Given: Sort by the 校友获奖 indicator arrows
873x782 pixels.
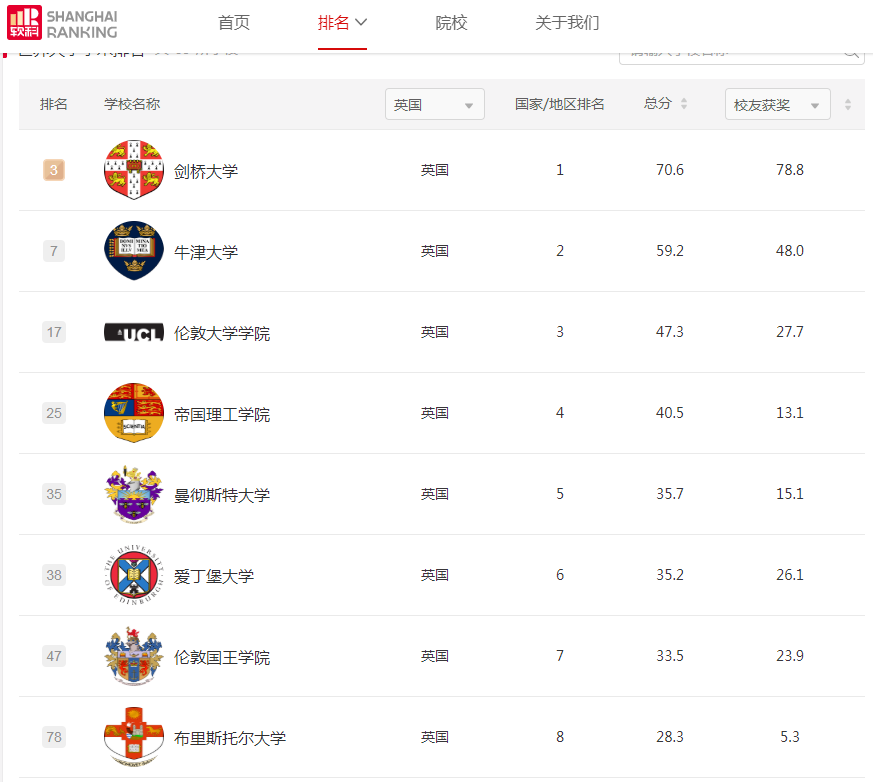Looking at the screenshot, I should coord(848,104).
